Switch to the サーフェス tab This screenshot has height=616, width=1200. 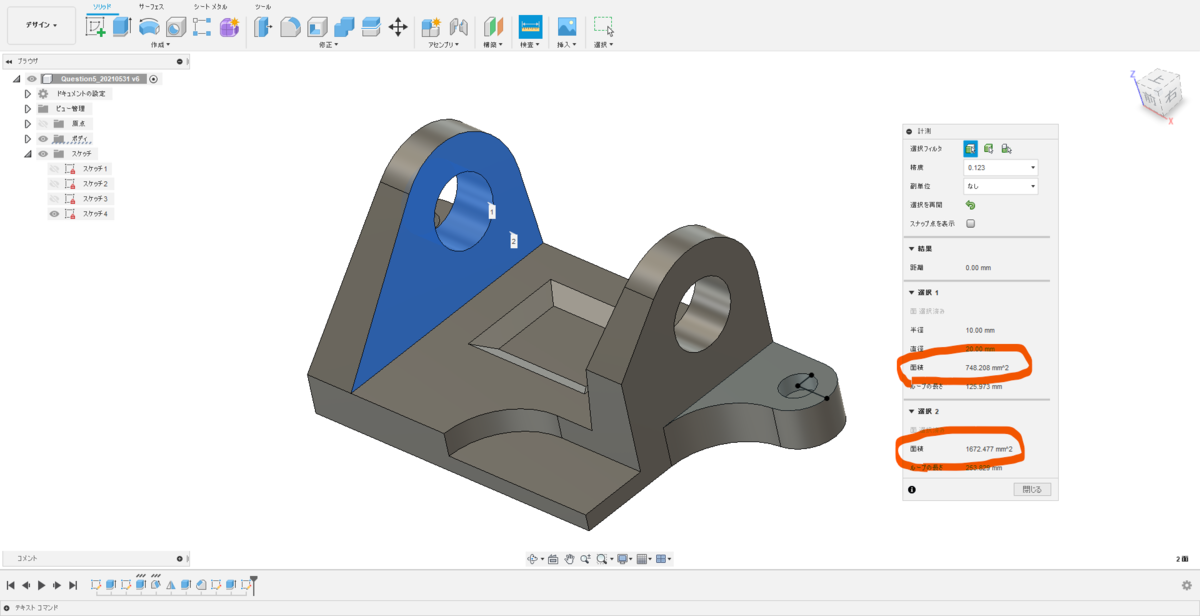tap(151, 6)
